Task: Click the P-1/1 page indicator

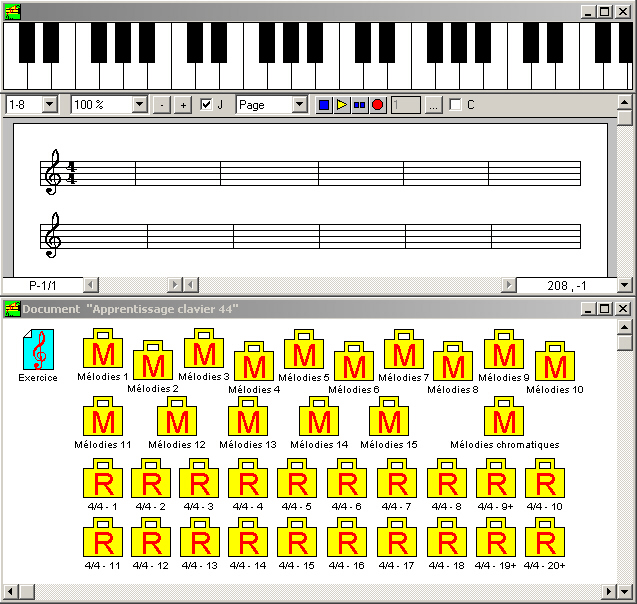Action: click(43, 286)
